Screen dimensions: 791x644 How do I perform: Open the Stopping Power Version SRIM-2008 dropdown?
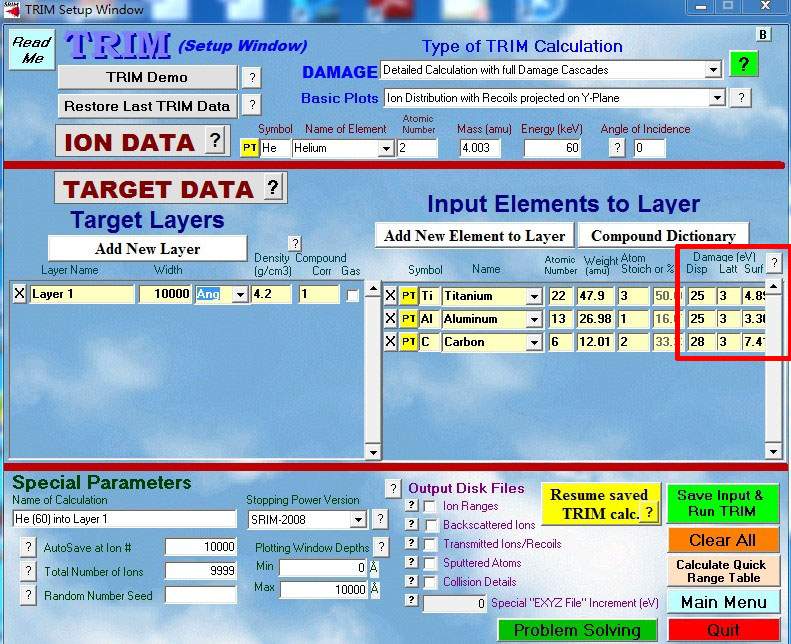tap(358, 519)
